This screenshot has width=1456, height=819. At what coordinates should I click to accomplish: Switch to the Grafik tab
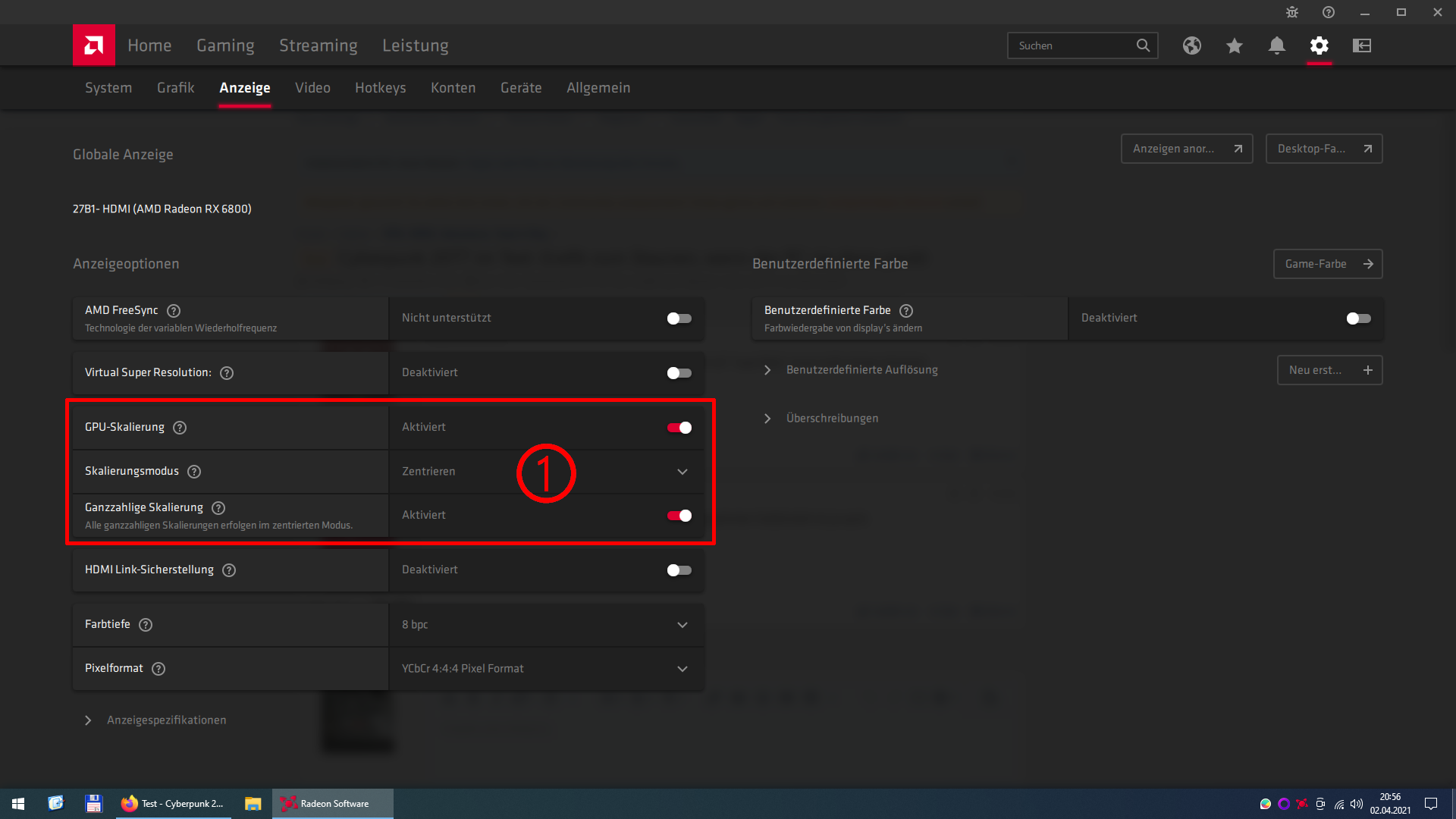point(175,88)
